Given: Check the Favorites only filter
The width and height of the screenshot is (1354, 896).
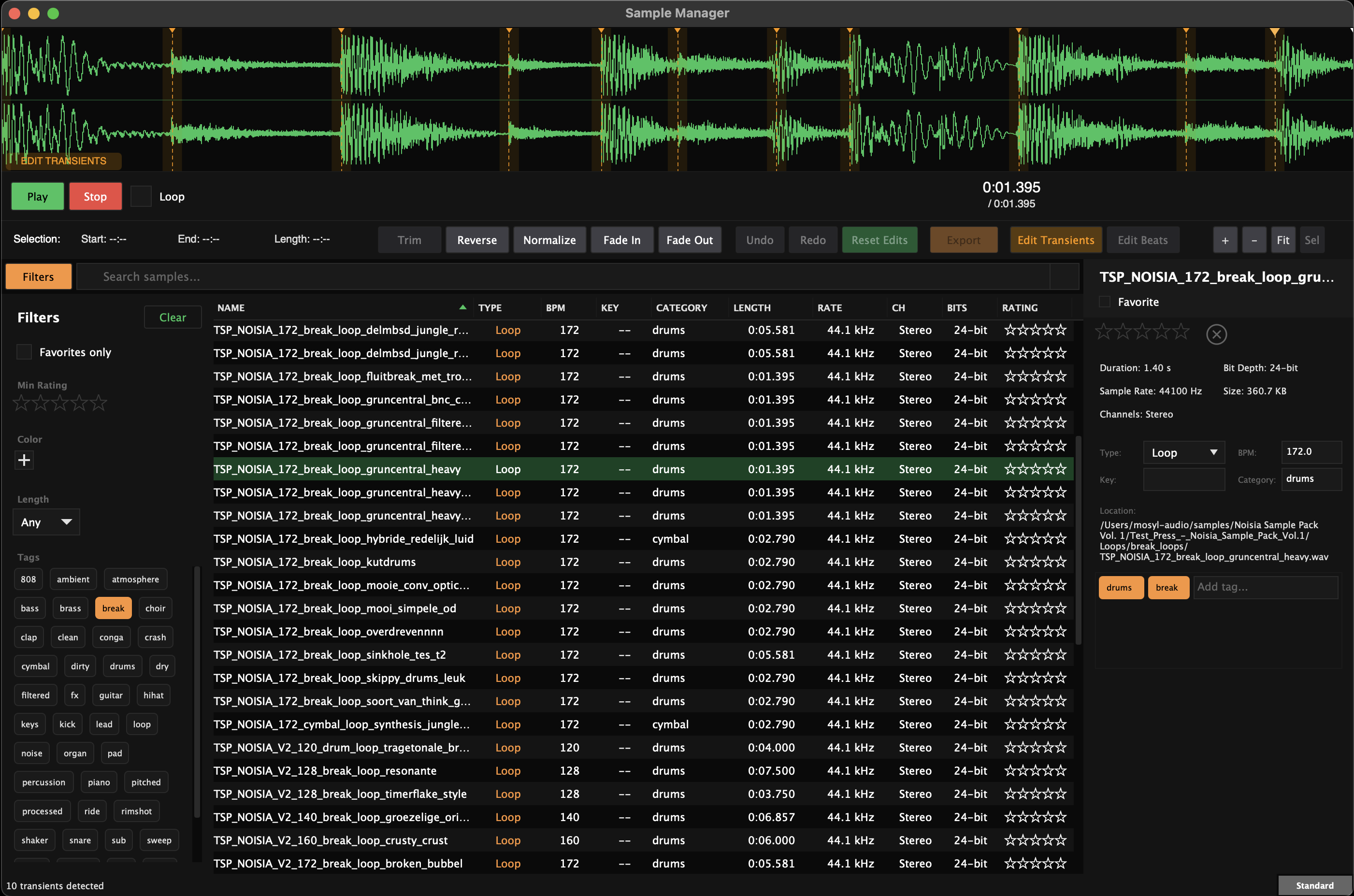Looking at the screenshot, I should point(24,352).
